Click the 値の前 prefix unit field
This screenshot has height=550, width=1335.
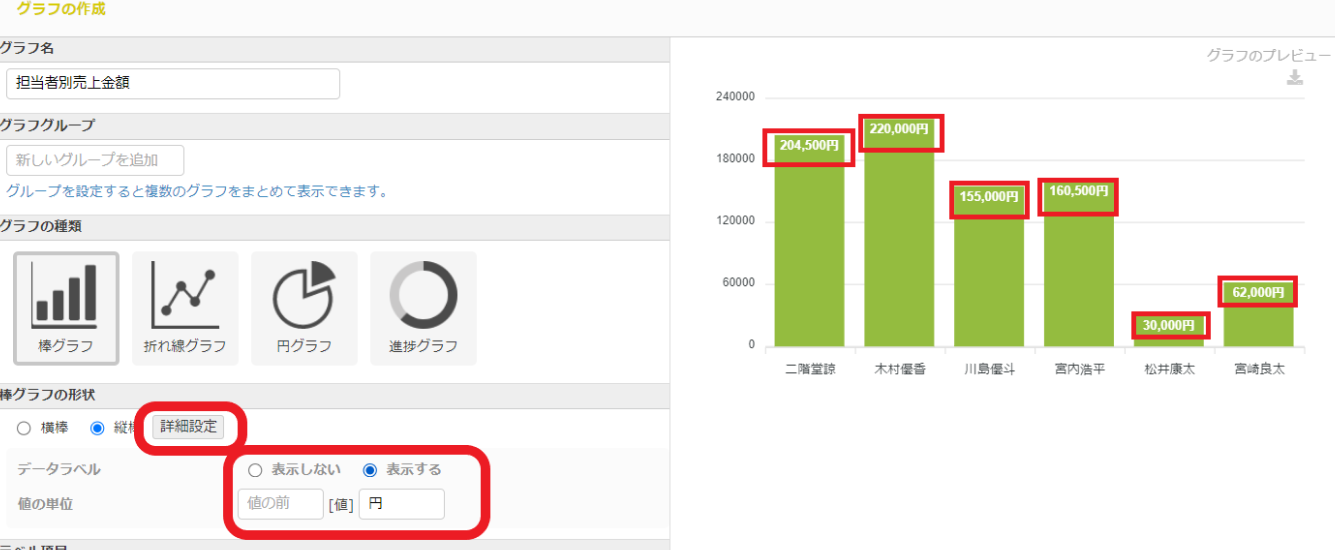click(280, 504)
